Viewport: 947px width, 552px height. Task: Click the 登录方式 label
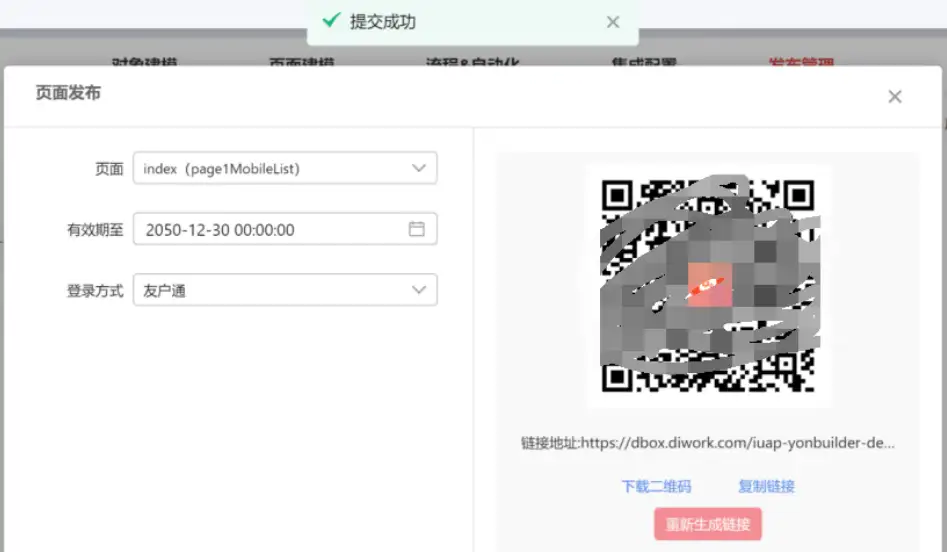tap(95, 291)
